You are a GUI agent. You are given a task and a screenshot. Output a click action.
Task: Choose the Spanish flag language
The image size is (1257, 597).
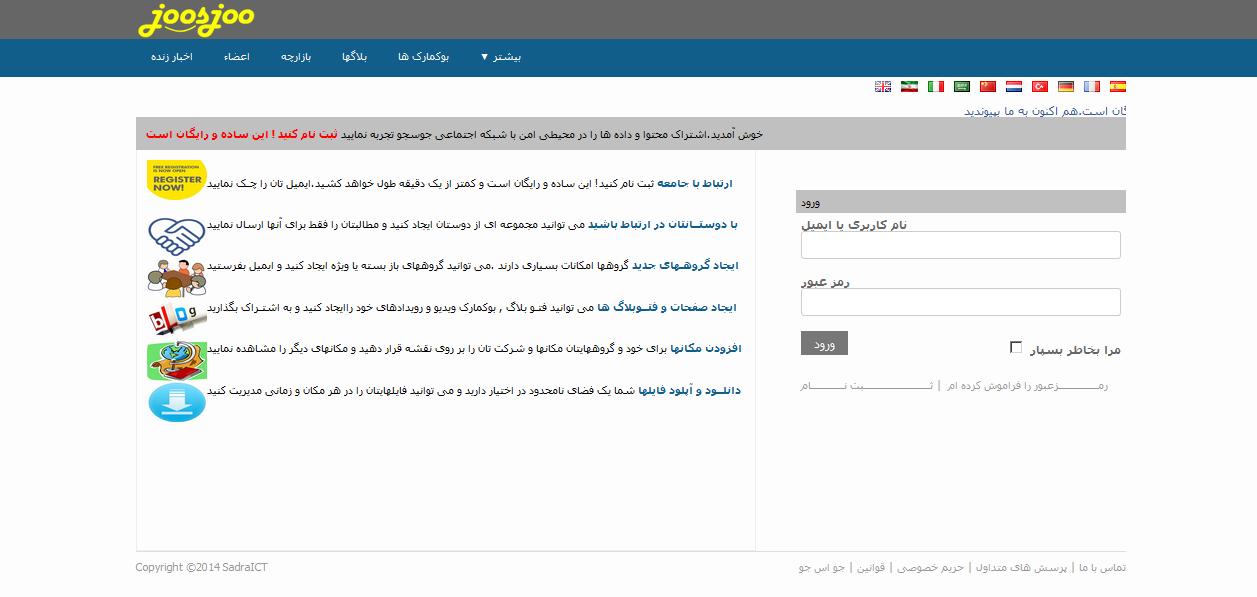(x=1118, y=87)
